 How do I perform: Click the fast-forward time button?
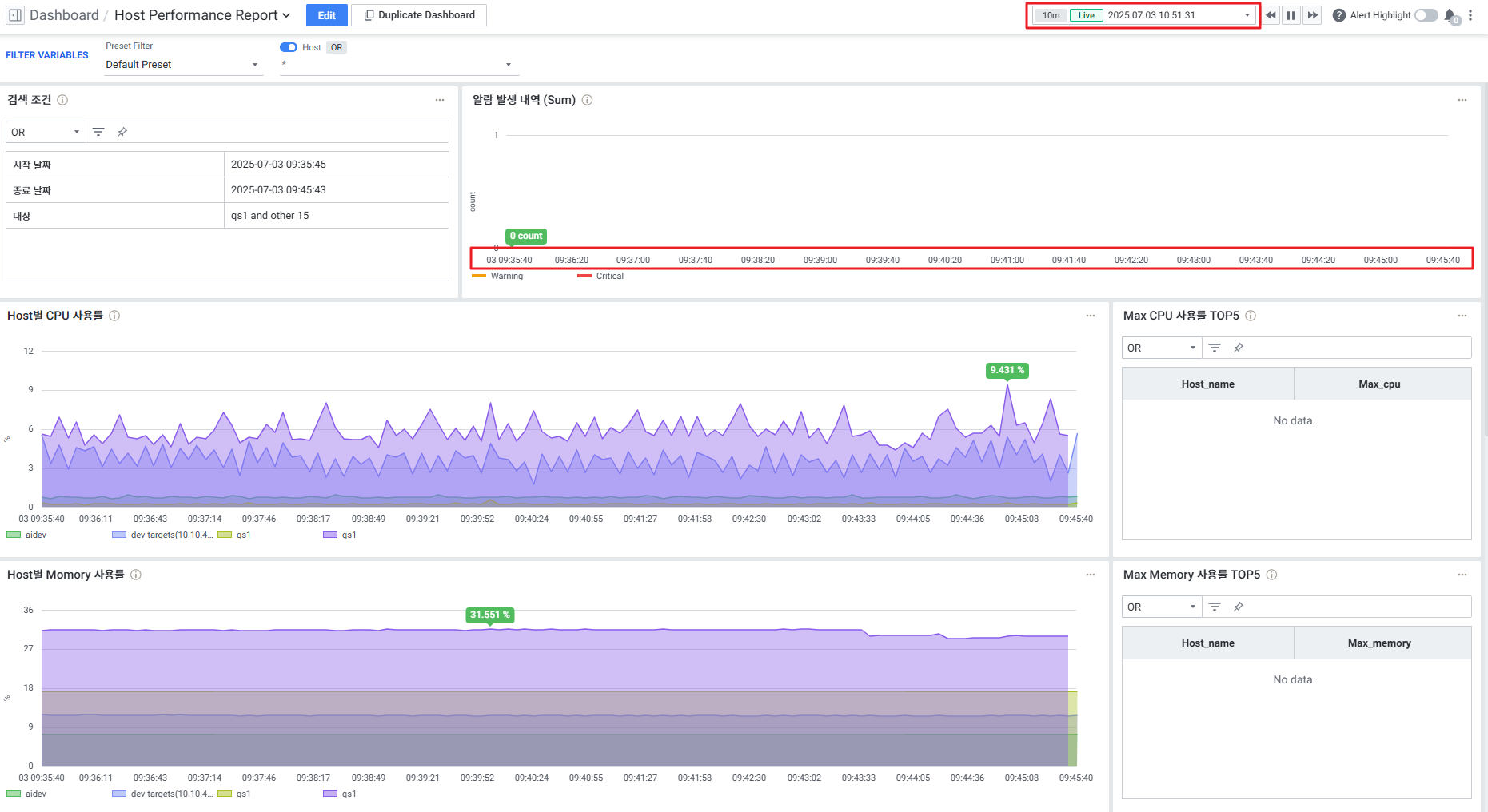[x=1312, y=15]
